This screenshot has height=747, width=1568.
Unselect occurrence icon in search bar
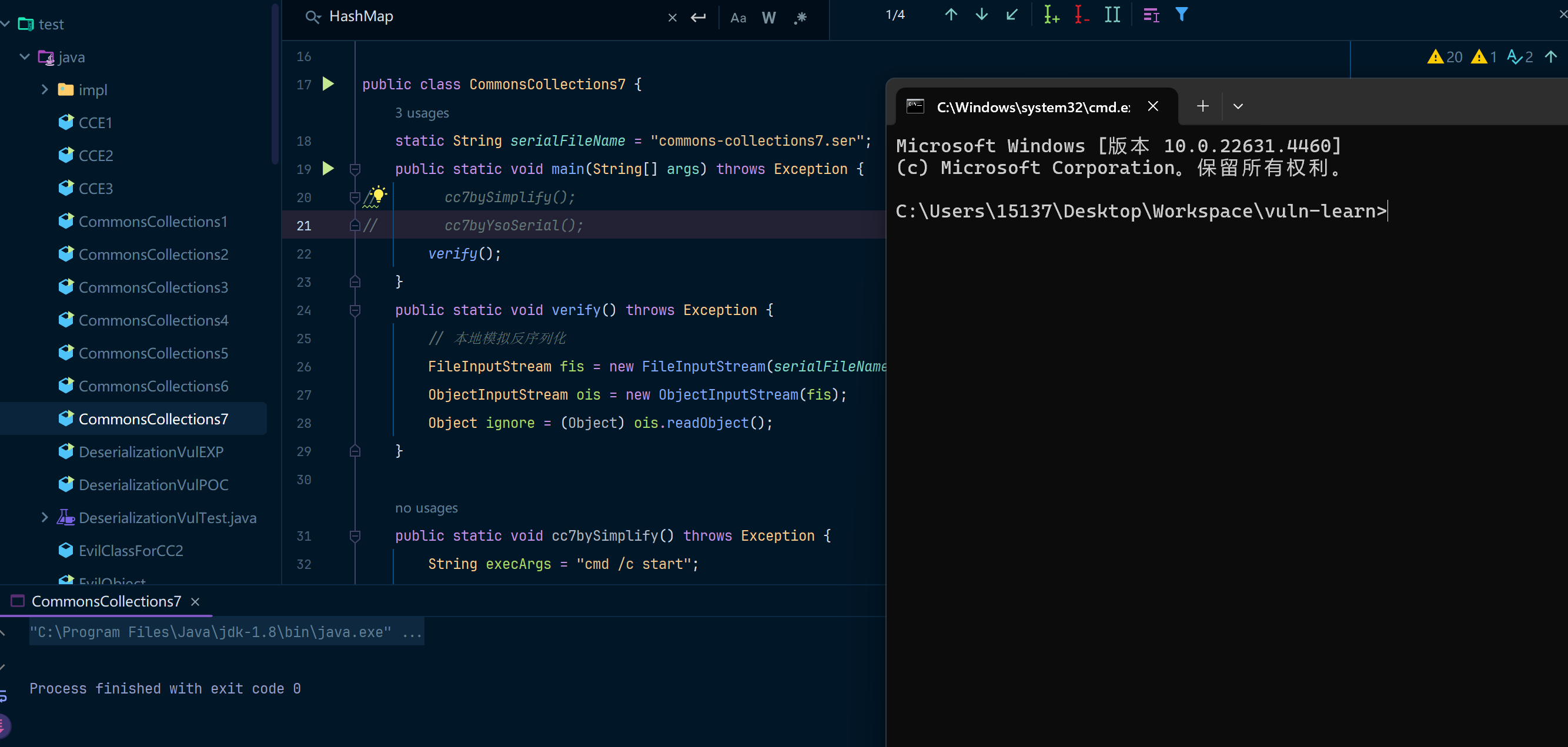point(1081,15)
